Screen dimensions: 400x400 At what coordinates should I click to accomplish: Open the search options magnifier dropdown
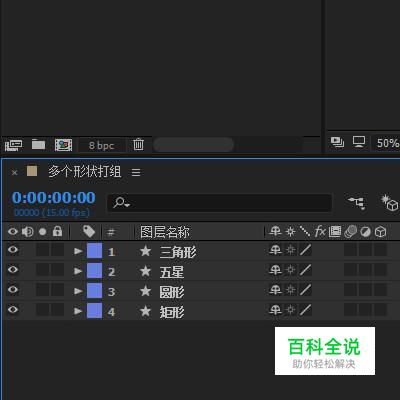[x=121, y=202]
